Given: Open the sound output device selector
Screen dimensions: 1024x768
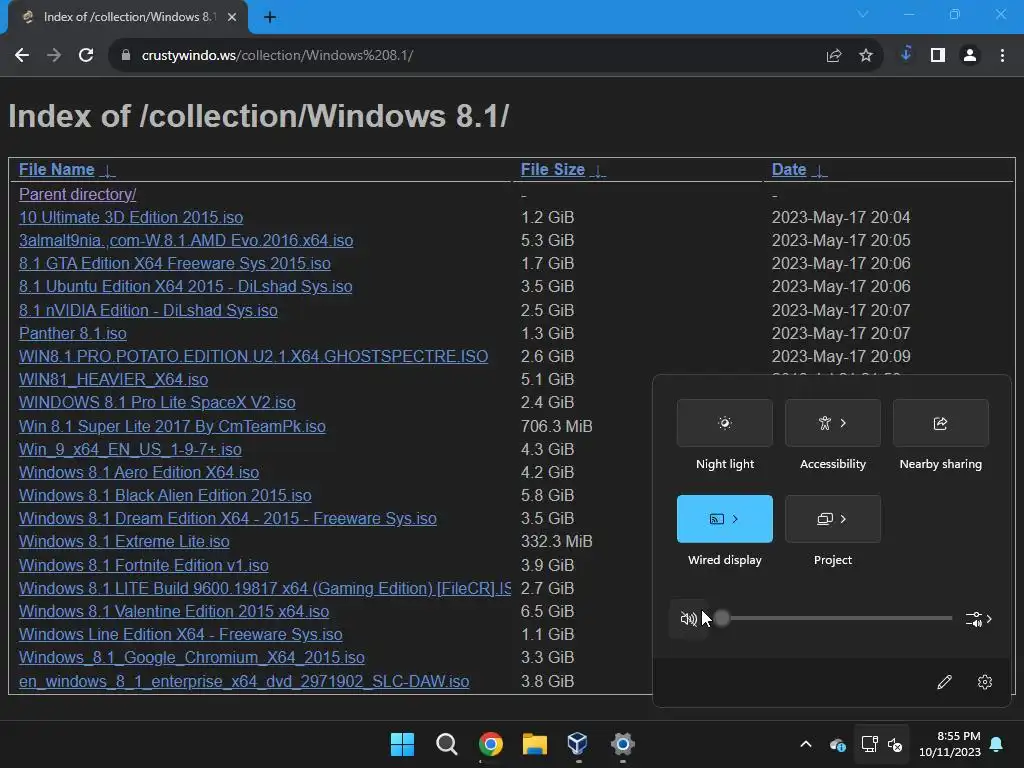Looking at the screenshot, I should [979, 619].
